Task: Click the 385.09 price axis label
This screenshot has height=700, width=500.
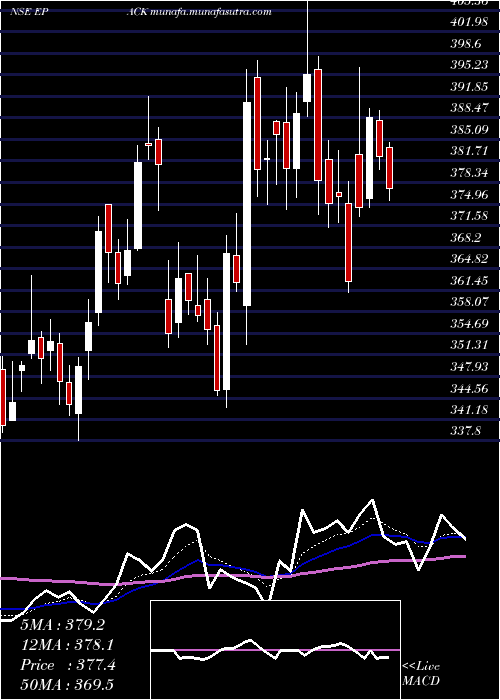Action: (x=469, y=130)
